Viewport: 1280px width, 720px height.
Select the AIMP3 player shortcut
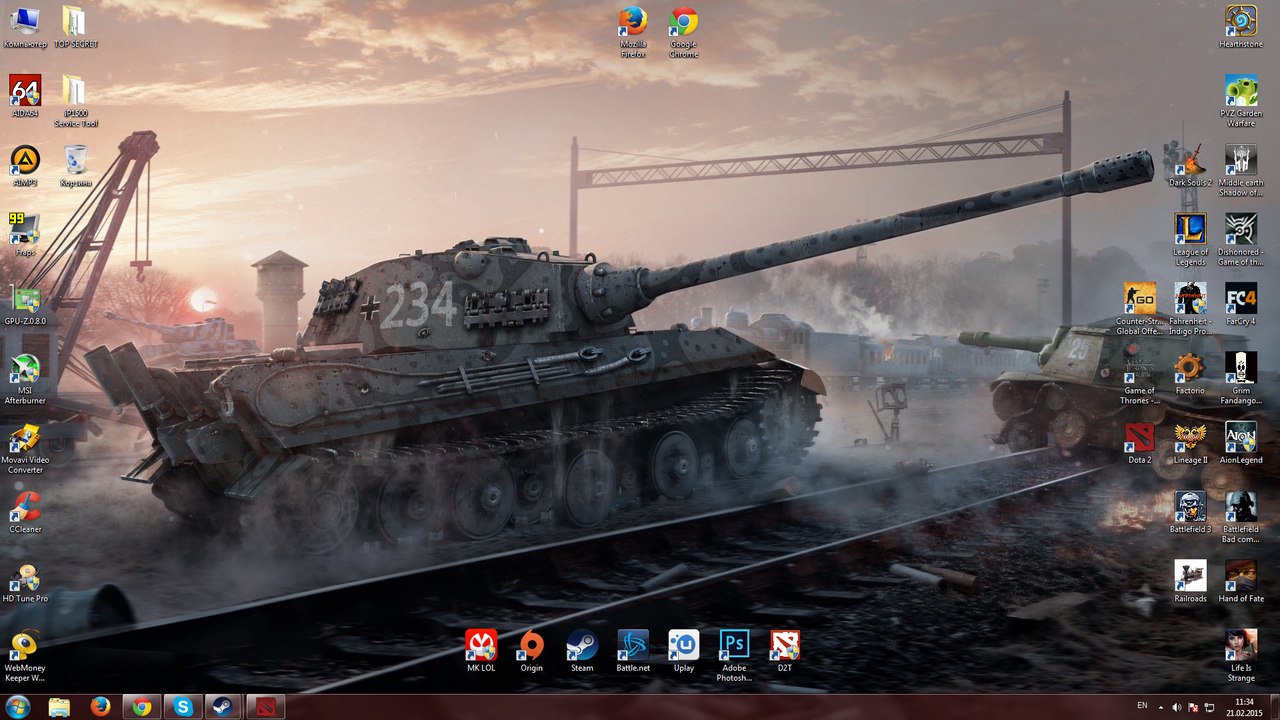point(24,166)
